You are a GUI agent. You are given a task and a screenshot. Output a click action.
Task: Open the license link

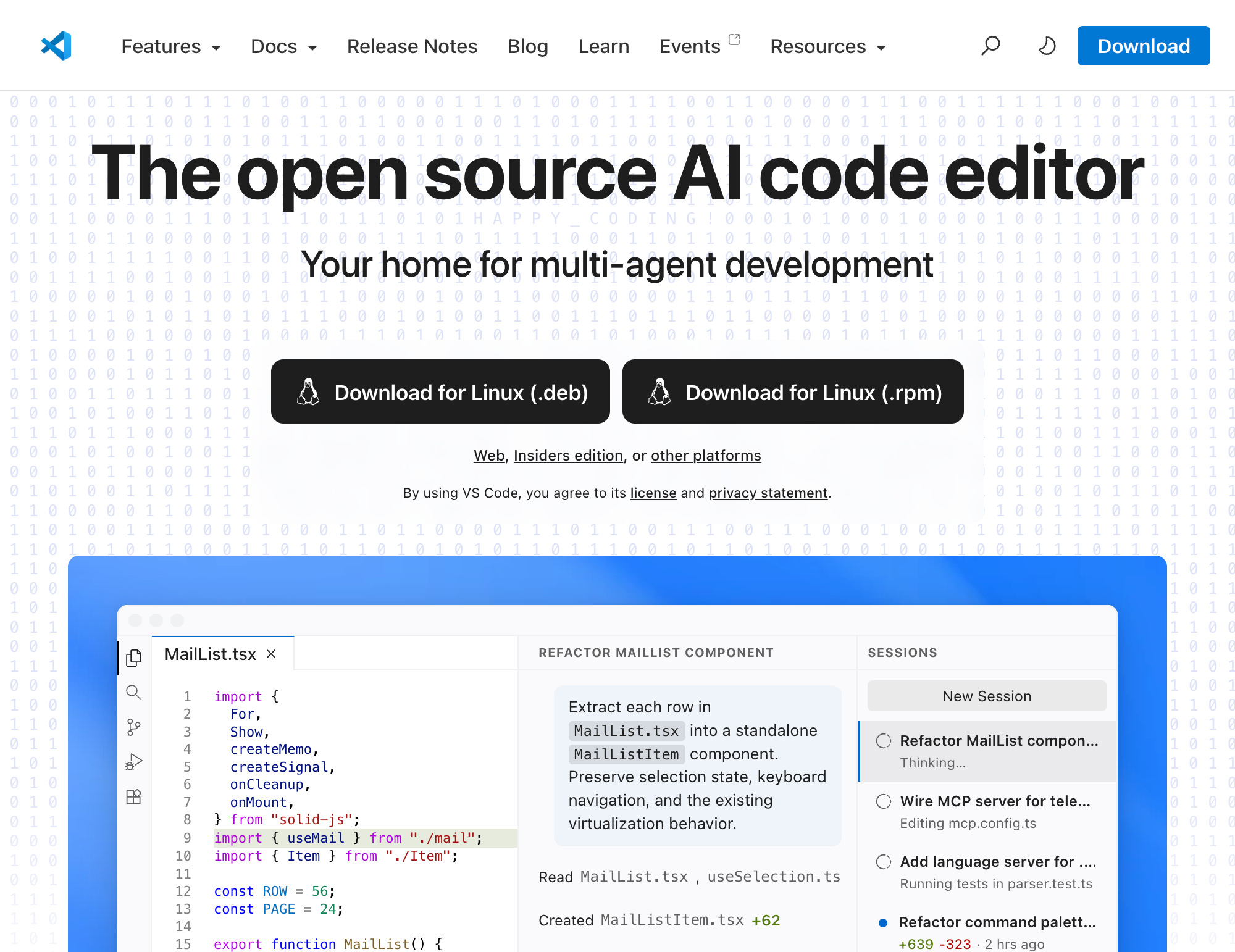[x=653, y=493]
